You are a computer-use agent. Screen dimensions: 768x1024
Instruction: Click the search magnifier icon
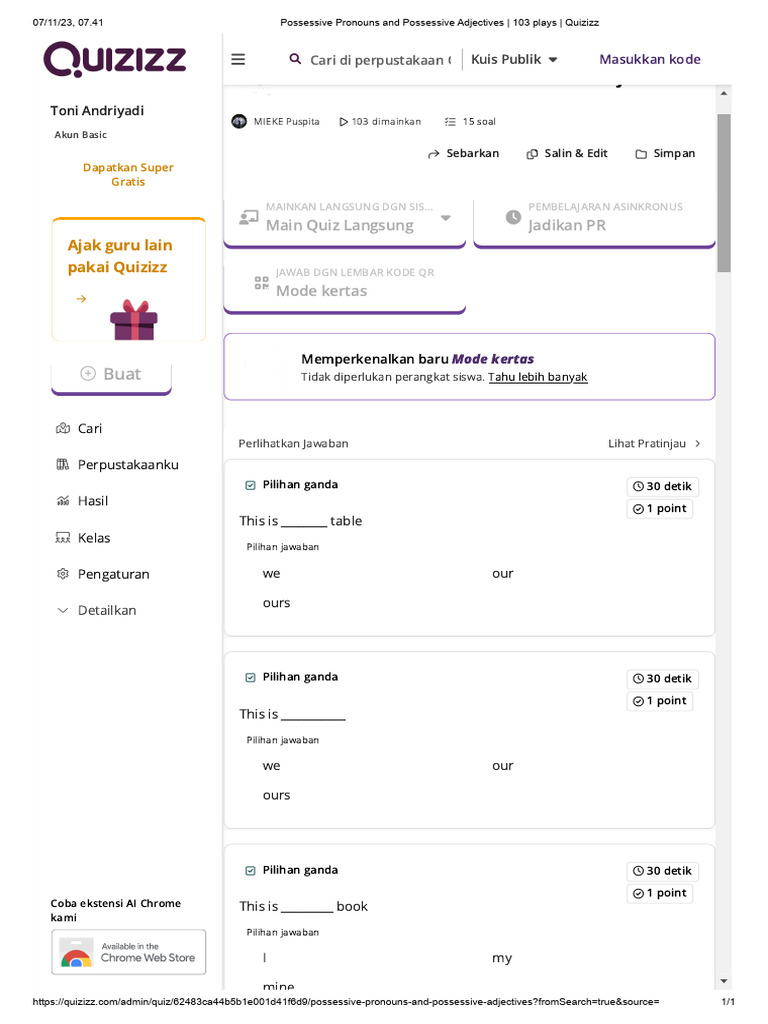295,59
